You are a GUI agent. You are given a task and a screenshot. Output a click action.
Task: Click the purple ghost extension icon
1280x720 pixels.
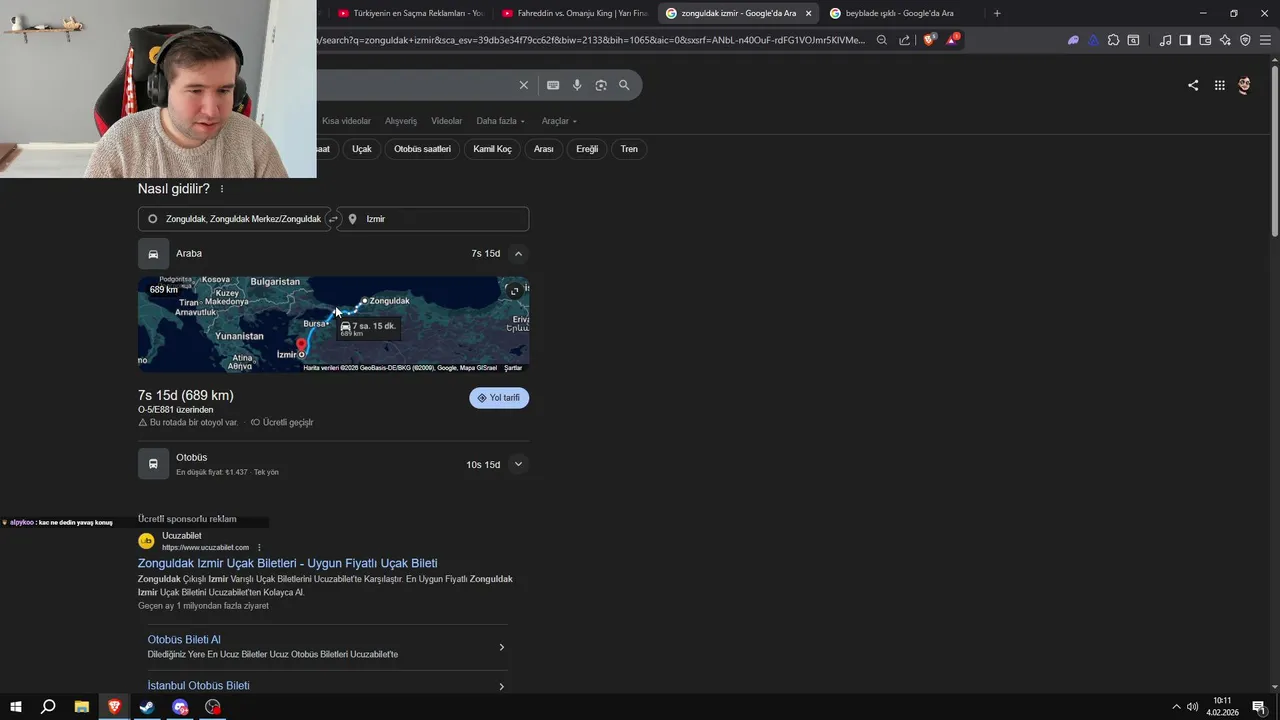[1073, 40]
